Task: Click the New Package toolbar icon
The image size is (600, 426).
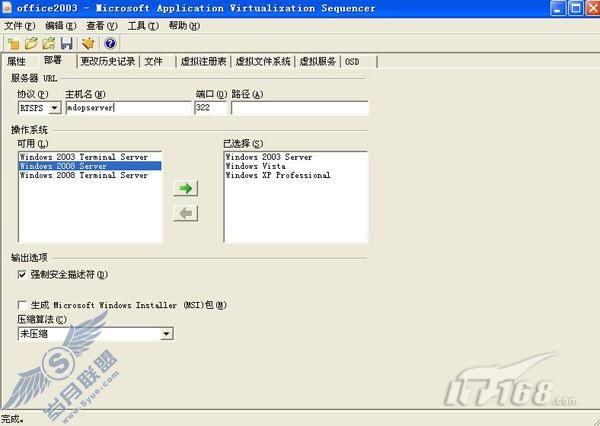Action: point(14,43)
